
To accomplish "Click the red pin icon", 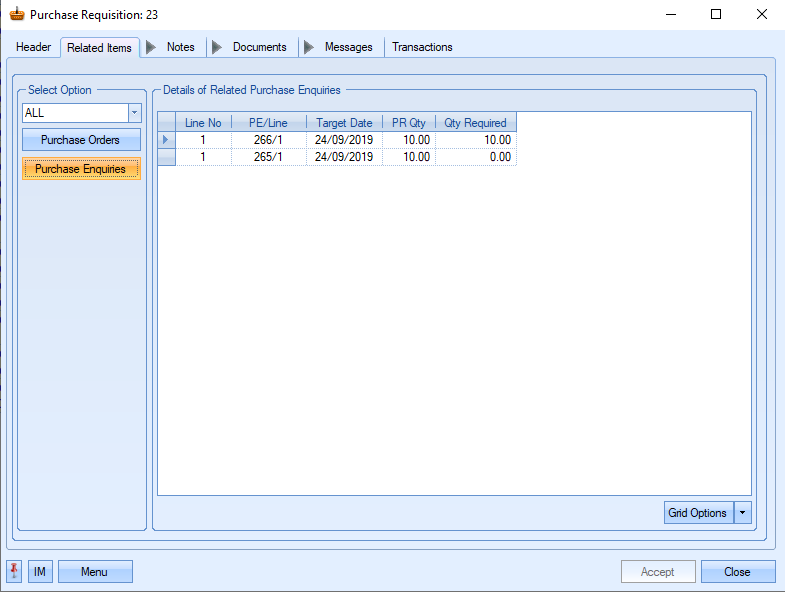I will pos(14,571).
